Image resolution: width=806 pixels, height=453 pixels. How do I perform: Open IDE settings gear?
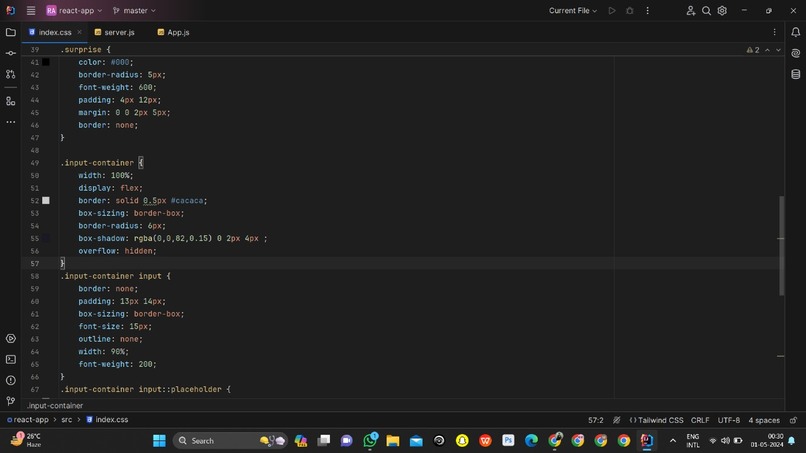coord(722,10)
